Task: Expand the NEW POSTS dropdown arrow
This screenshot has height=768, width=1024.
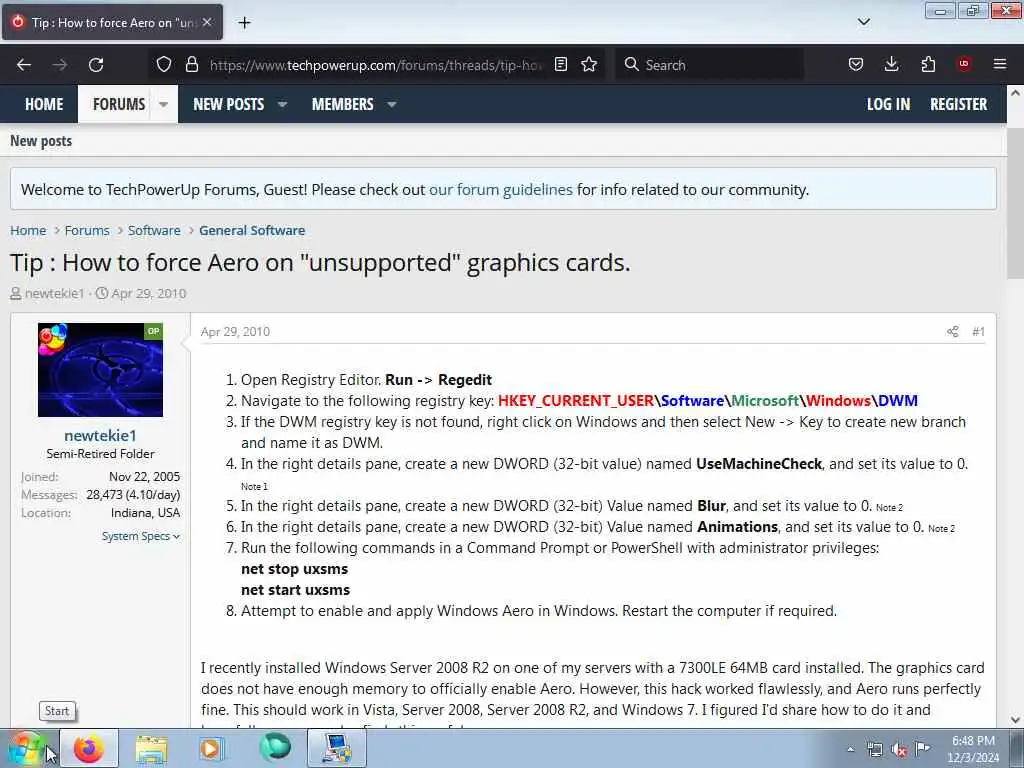Action: tap(282, 104)
